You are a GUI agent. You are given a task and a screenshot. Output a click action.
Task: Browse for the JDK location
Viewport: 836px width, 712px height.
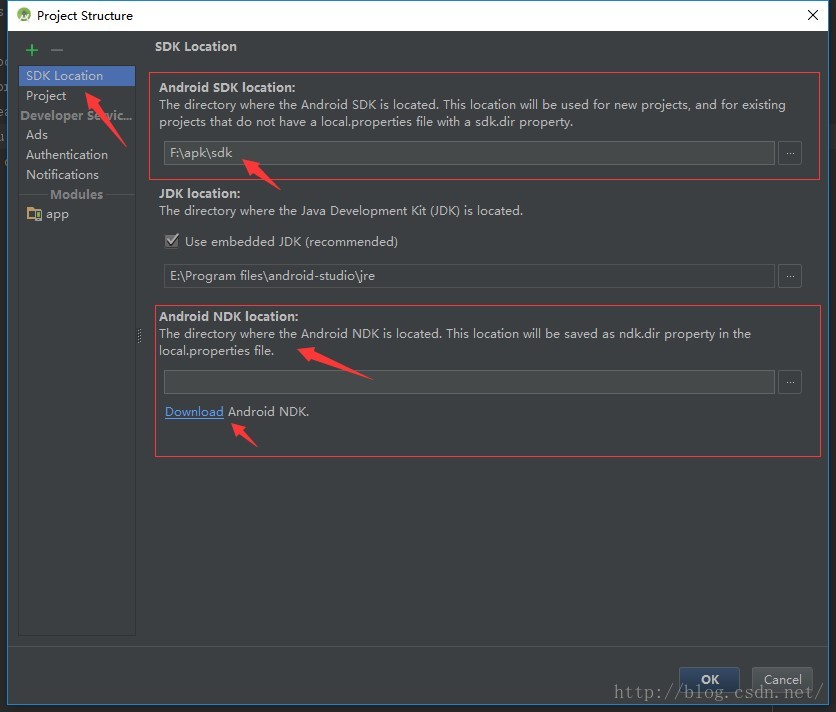tap(790, 276)
